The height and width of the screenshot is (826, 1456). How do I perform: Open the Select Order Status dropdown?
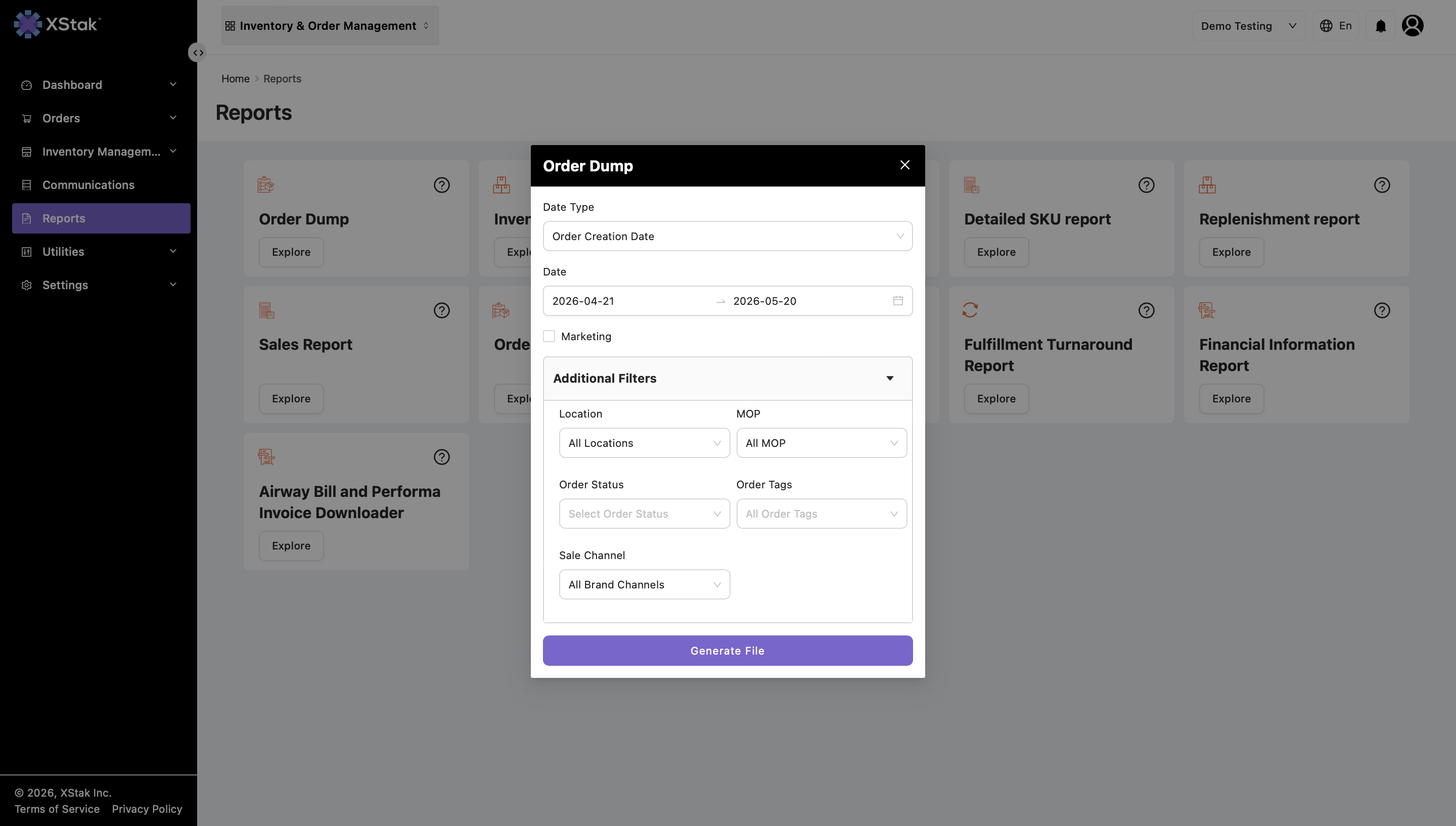coord(645,514)
